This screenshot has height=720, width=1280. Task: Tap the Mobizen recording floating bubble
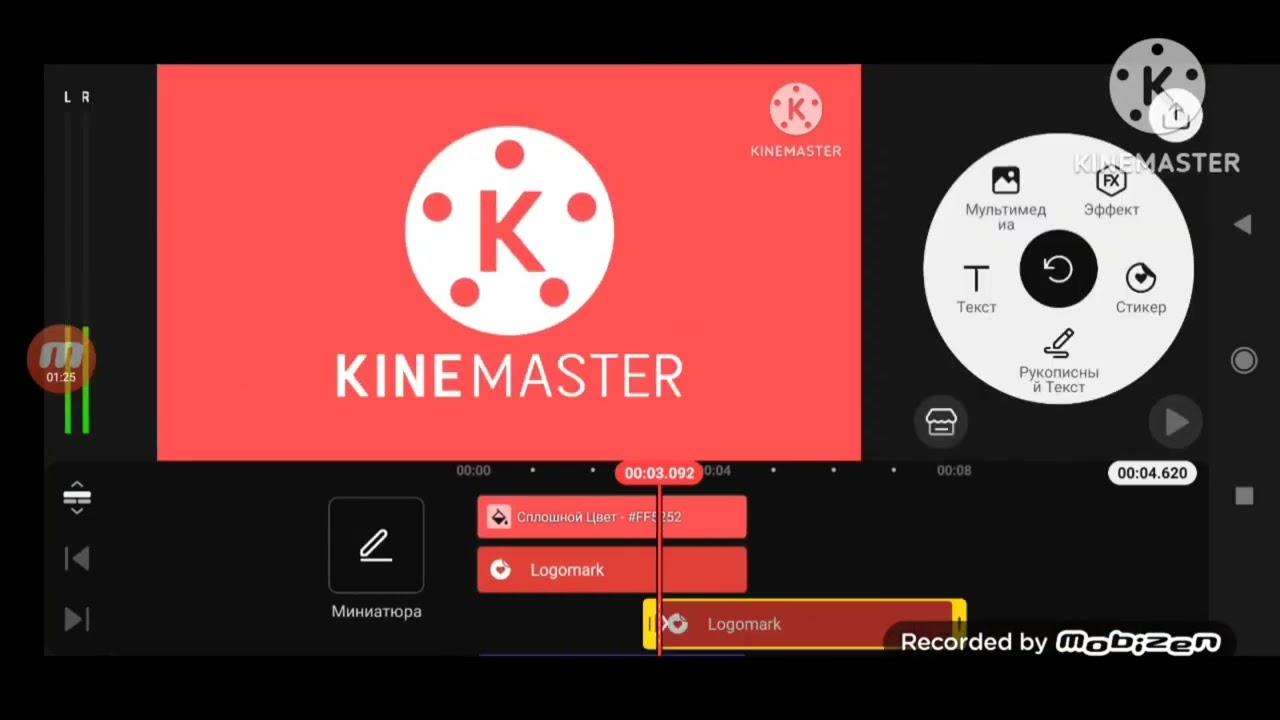coord(61,358)
